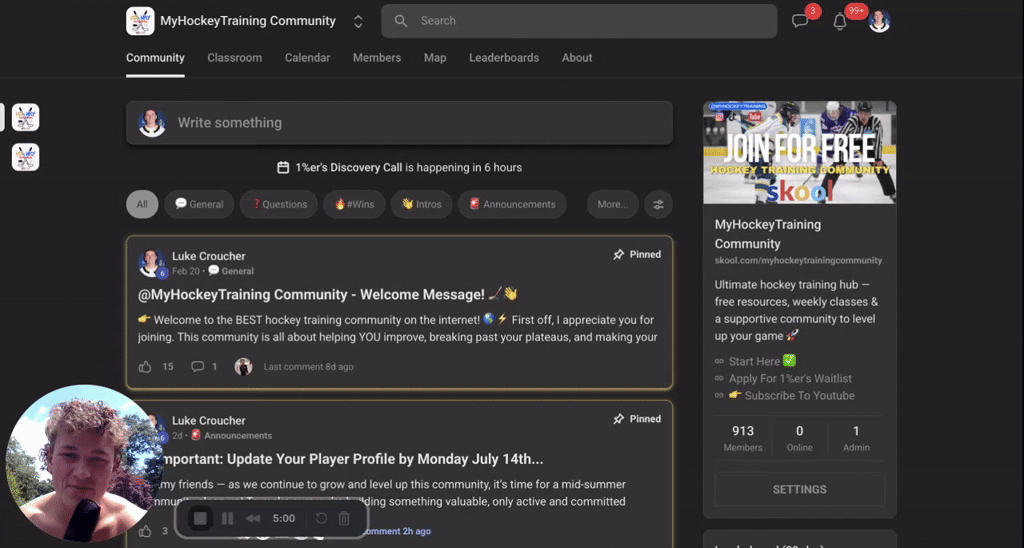The image size is (1024, 548).
Task: Click Last comment 8d ago text
Action: click(x=308, y=367)
